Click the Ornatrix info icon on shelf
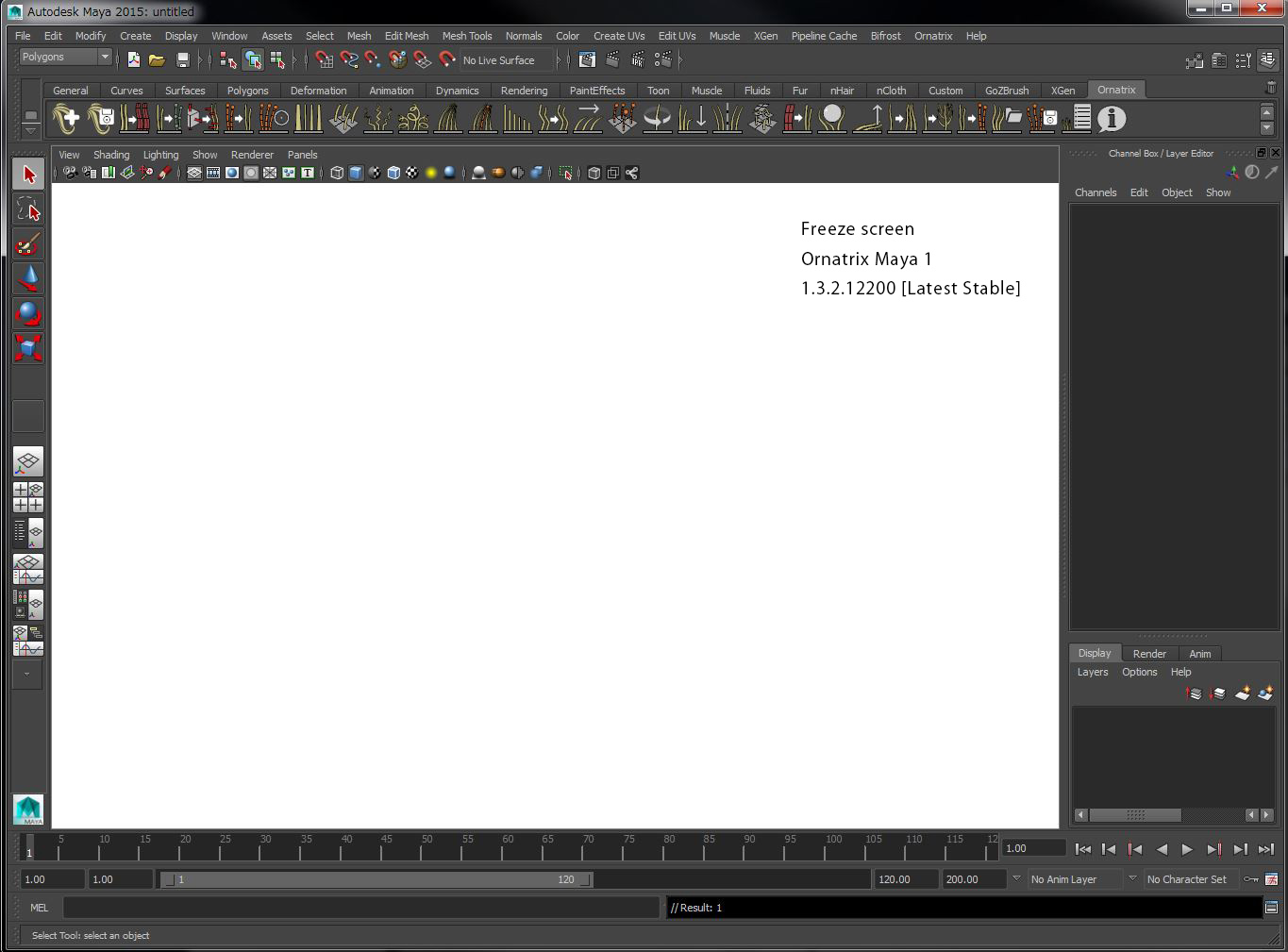The height and width of the screenshot is (952, 1288). pos(1112,119)
